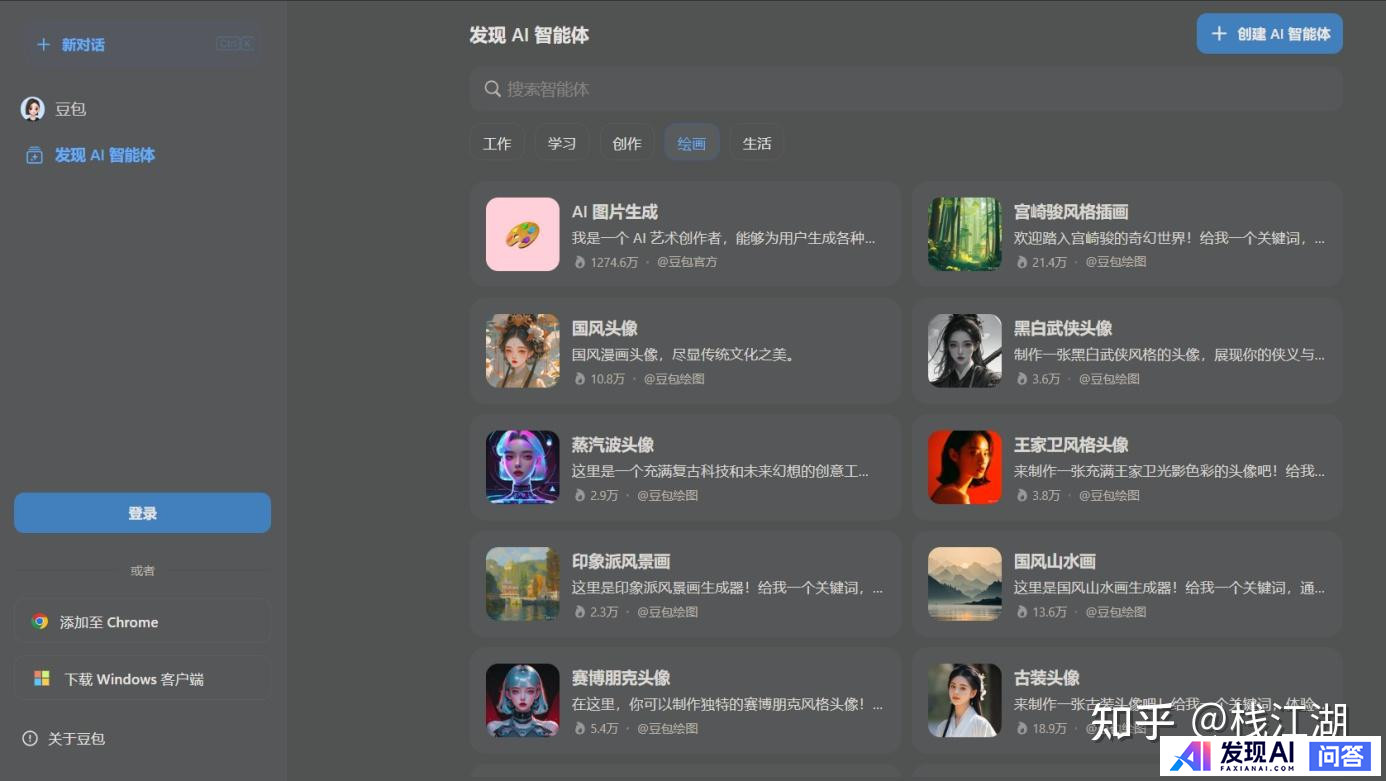
Task: Switch to the 工作 category tab
Action: (497, 143)
